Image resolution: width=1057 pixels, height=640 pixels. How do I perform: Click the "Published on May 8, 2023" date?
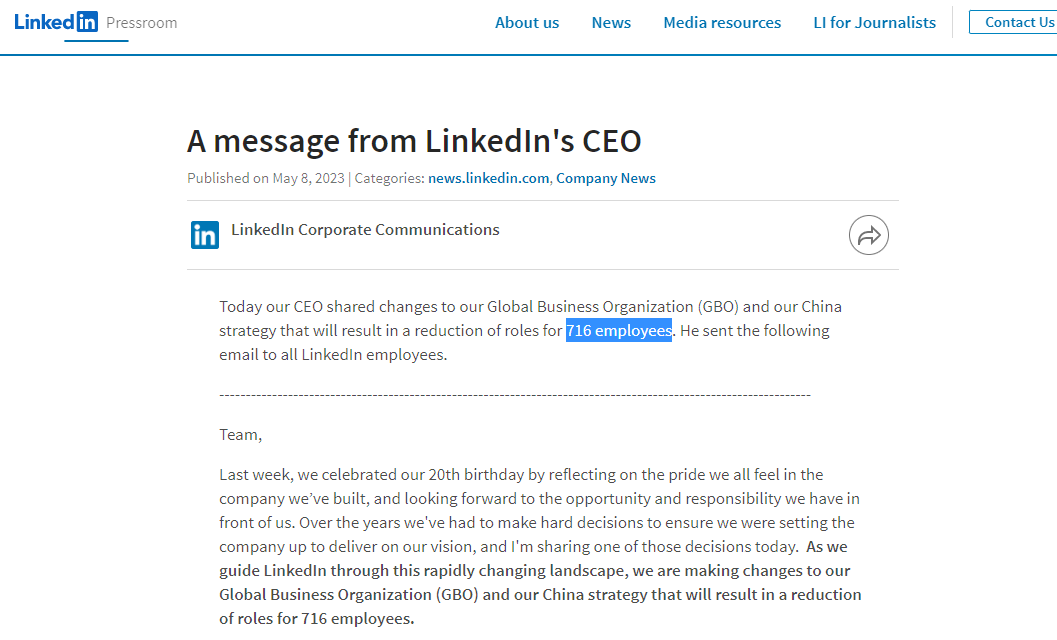[x=266, y=178]
